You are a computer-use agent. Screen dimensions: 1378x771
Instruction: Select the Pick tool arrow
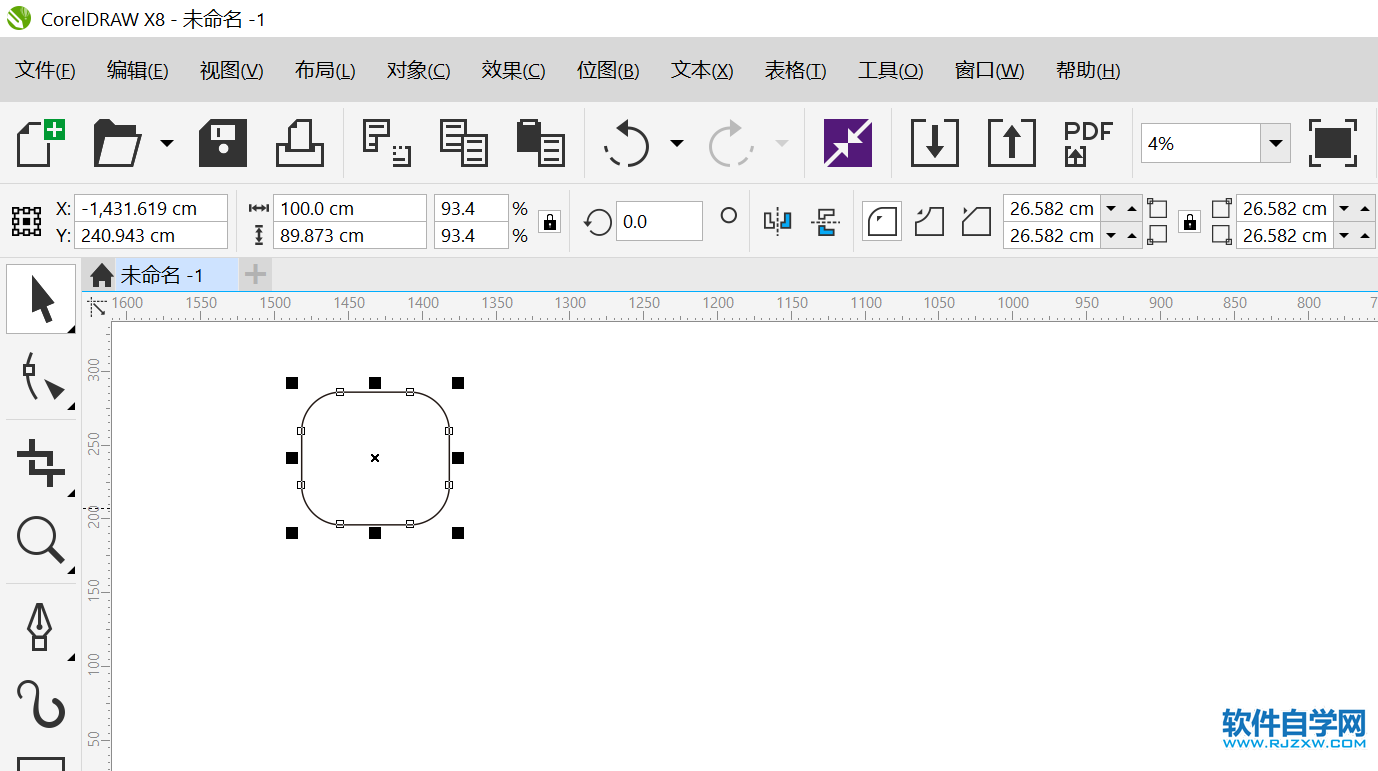pyautogui.click(x=42, y=299)
